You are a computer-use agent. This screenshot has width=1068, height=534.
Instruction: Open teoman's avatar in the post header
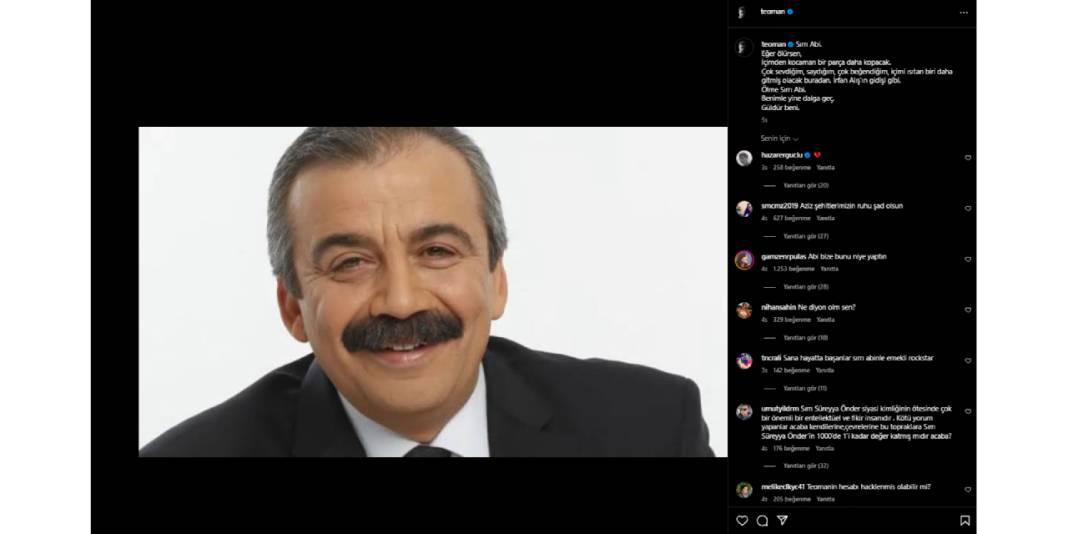742,12
